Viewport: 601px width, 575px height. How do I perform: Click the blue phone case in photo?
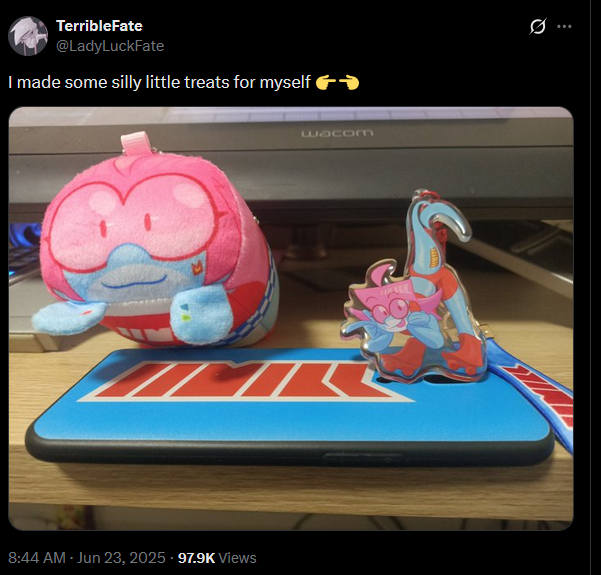[289, 406]
